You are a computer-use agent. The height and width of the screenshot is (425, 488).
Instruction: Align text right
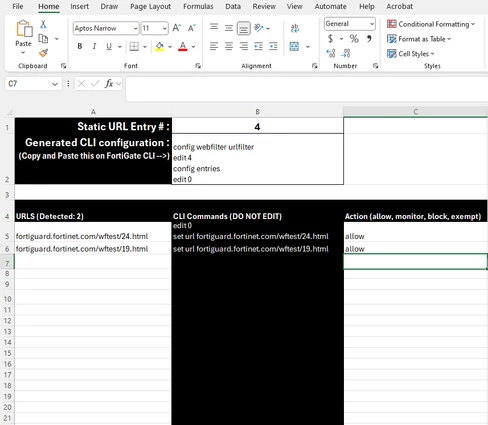[244, 46]
